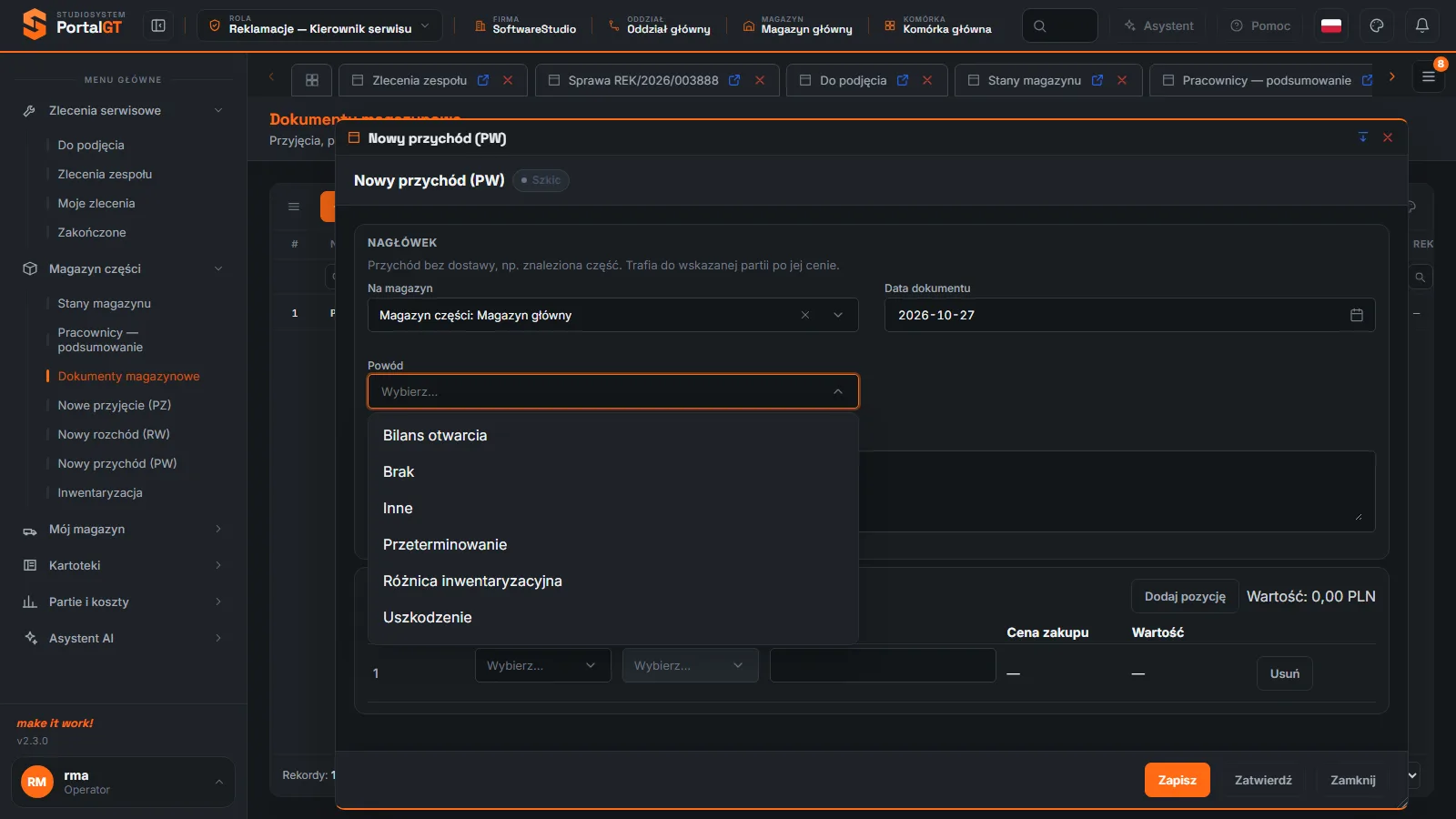The width and height of the screenshot is (1456, 819).
Task: Pick Uszkodzenie from the list
Action: pos(613,617)
